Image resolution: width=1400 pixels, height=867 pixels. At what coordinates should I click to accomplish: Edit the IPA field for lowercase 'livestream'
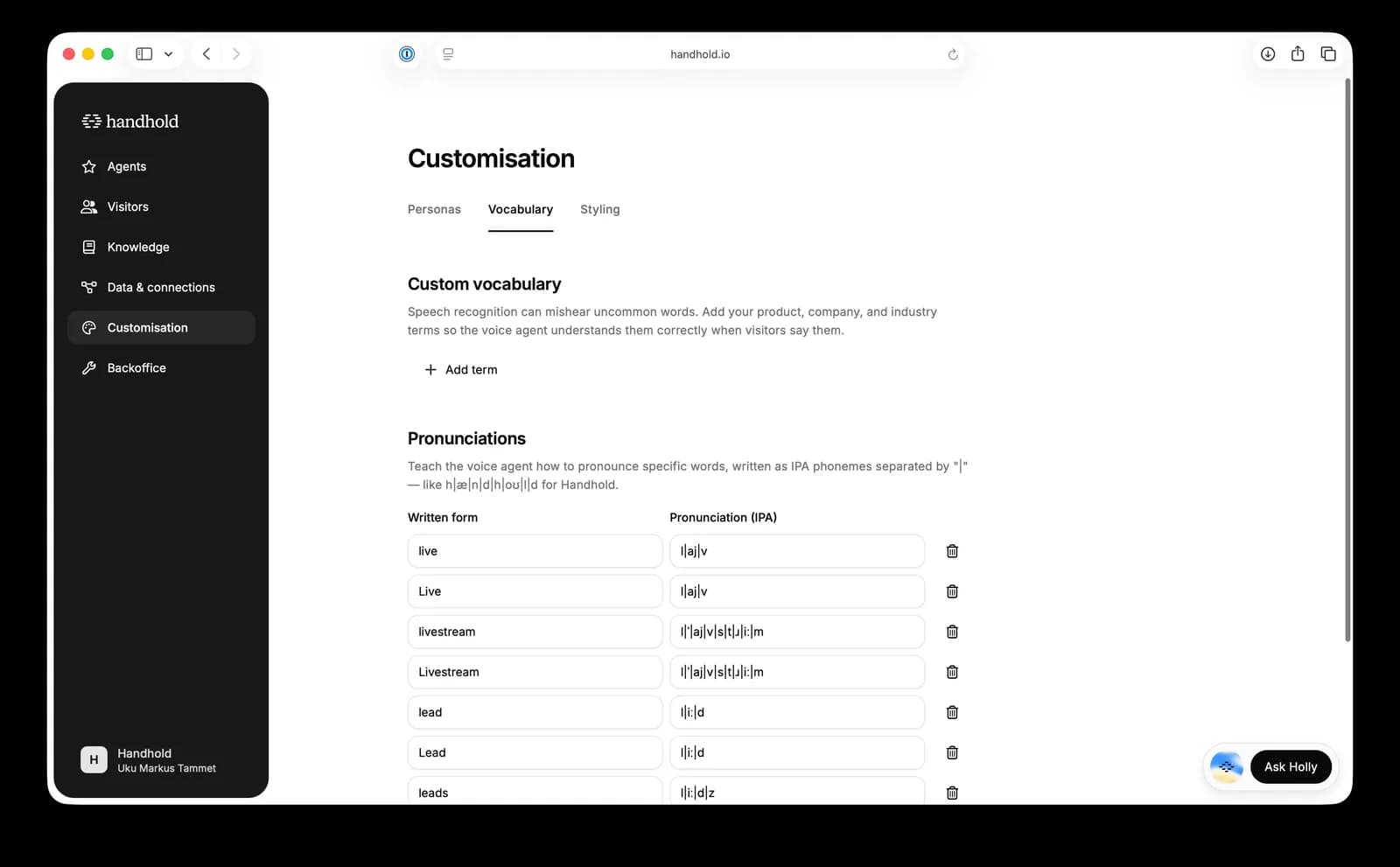point(797,632)
